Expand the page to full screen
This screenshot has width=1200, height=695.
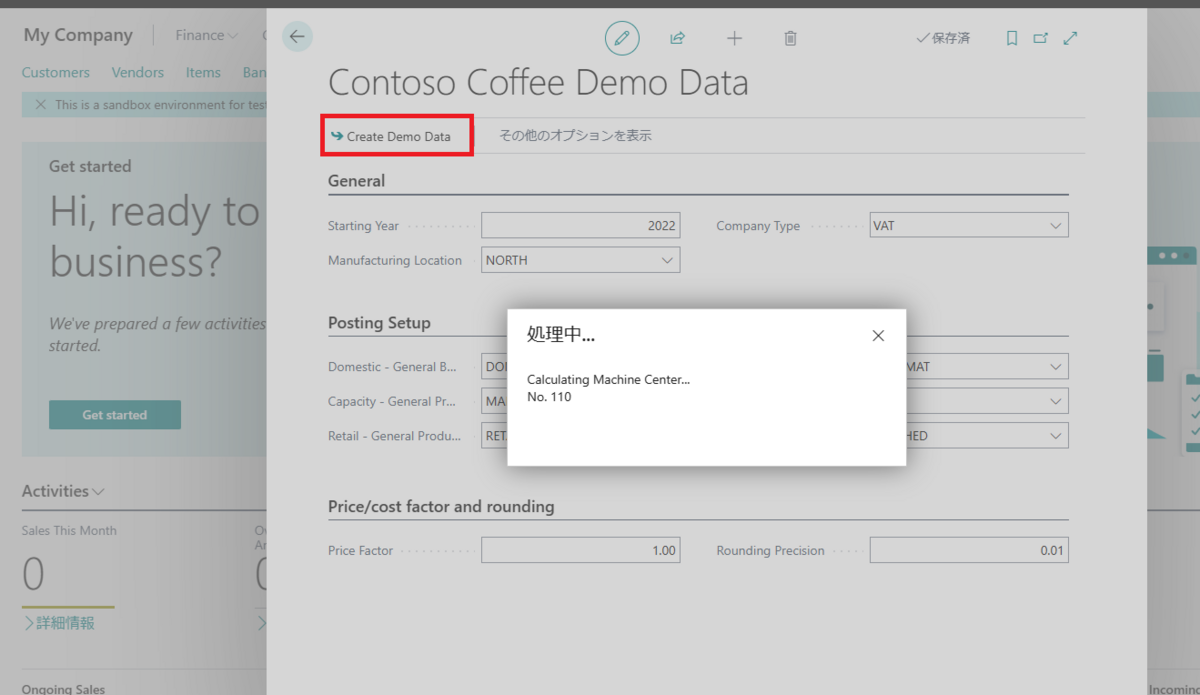tap(1071, 37)
